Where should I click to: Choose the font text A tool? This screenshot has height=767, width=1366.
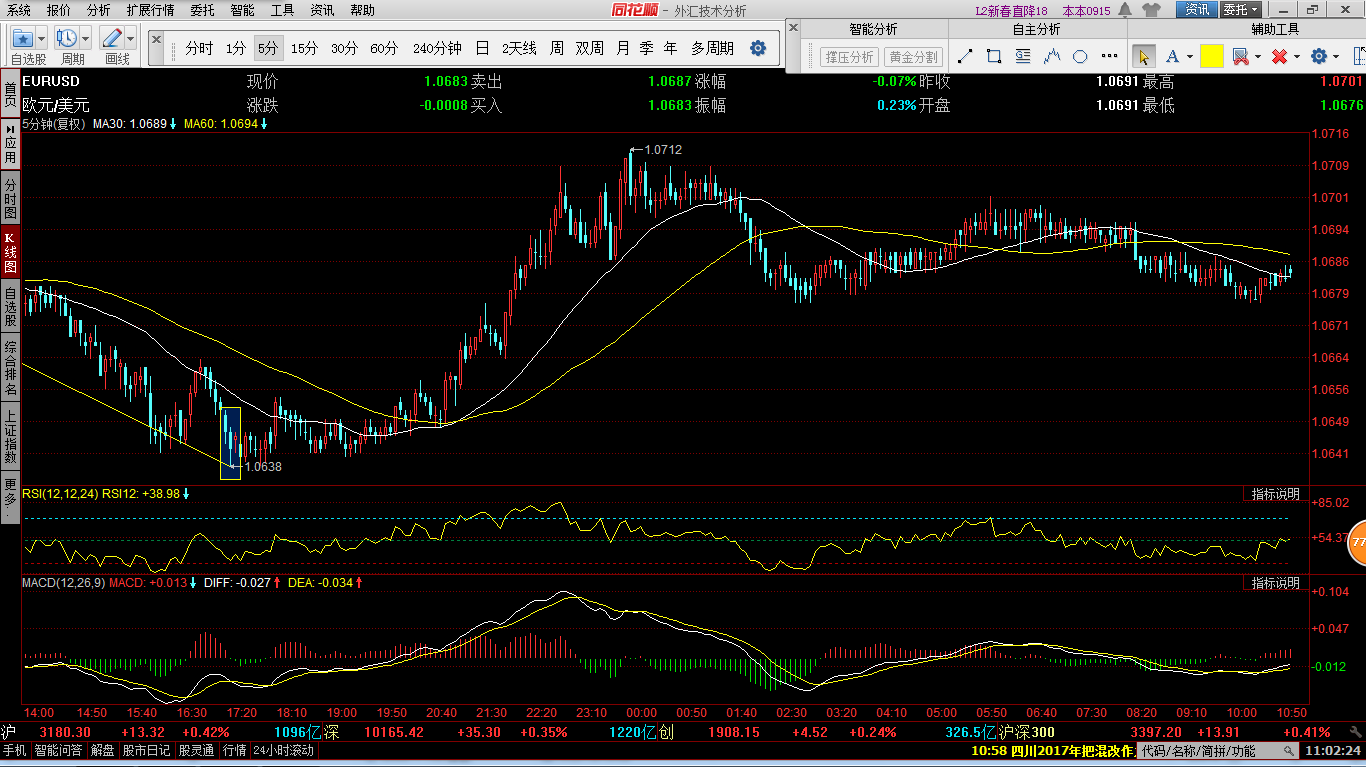pyautogui.click(x=1171, y=57)
